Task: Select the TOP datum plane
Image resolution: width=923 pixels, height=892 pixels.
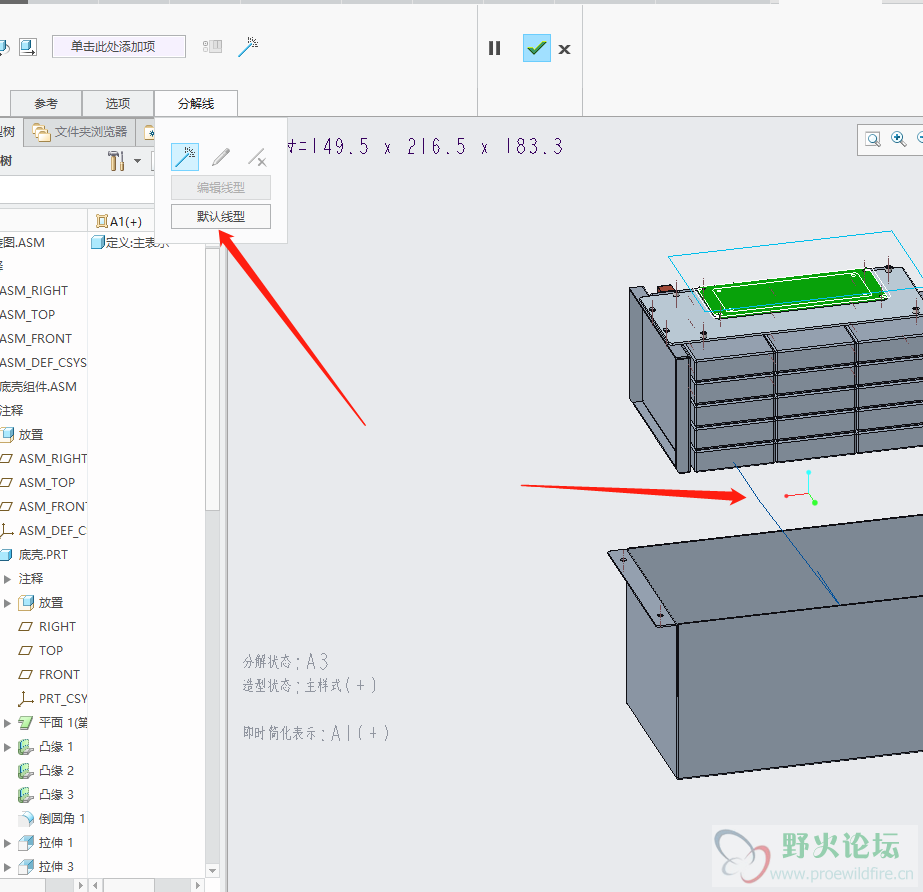Action: point(51,651)
